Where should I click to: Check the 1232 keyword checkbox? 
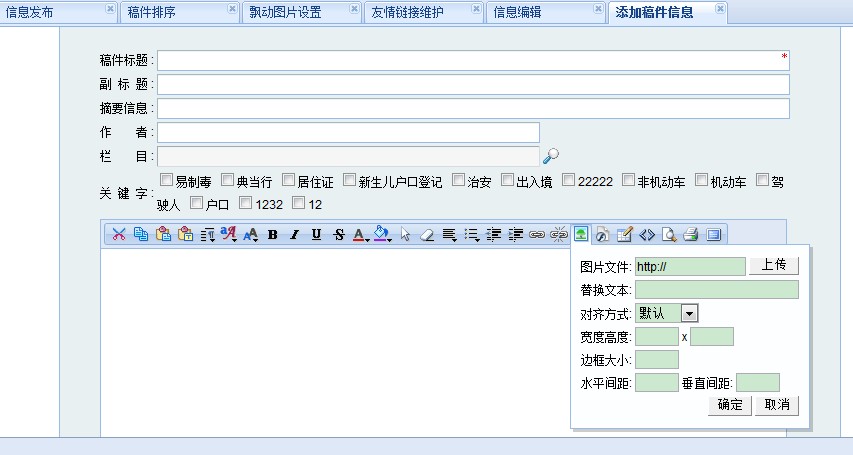246,203
